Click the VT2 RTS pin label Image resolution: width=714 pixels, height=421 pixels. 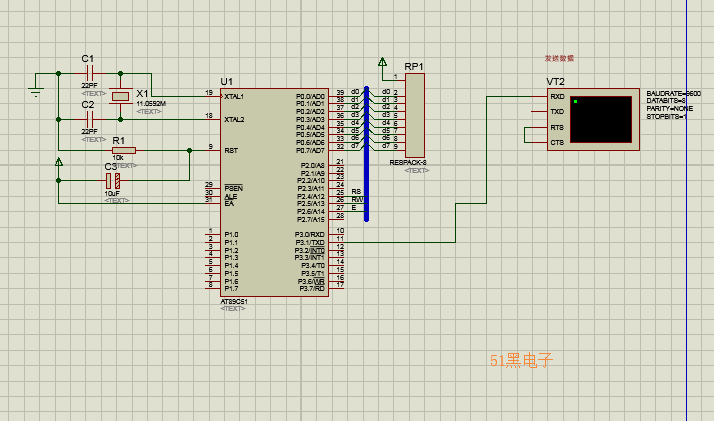[557, 127]
